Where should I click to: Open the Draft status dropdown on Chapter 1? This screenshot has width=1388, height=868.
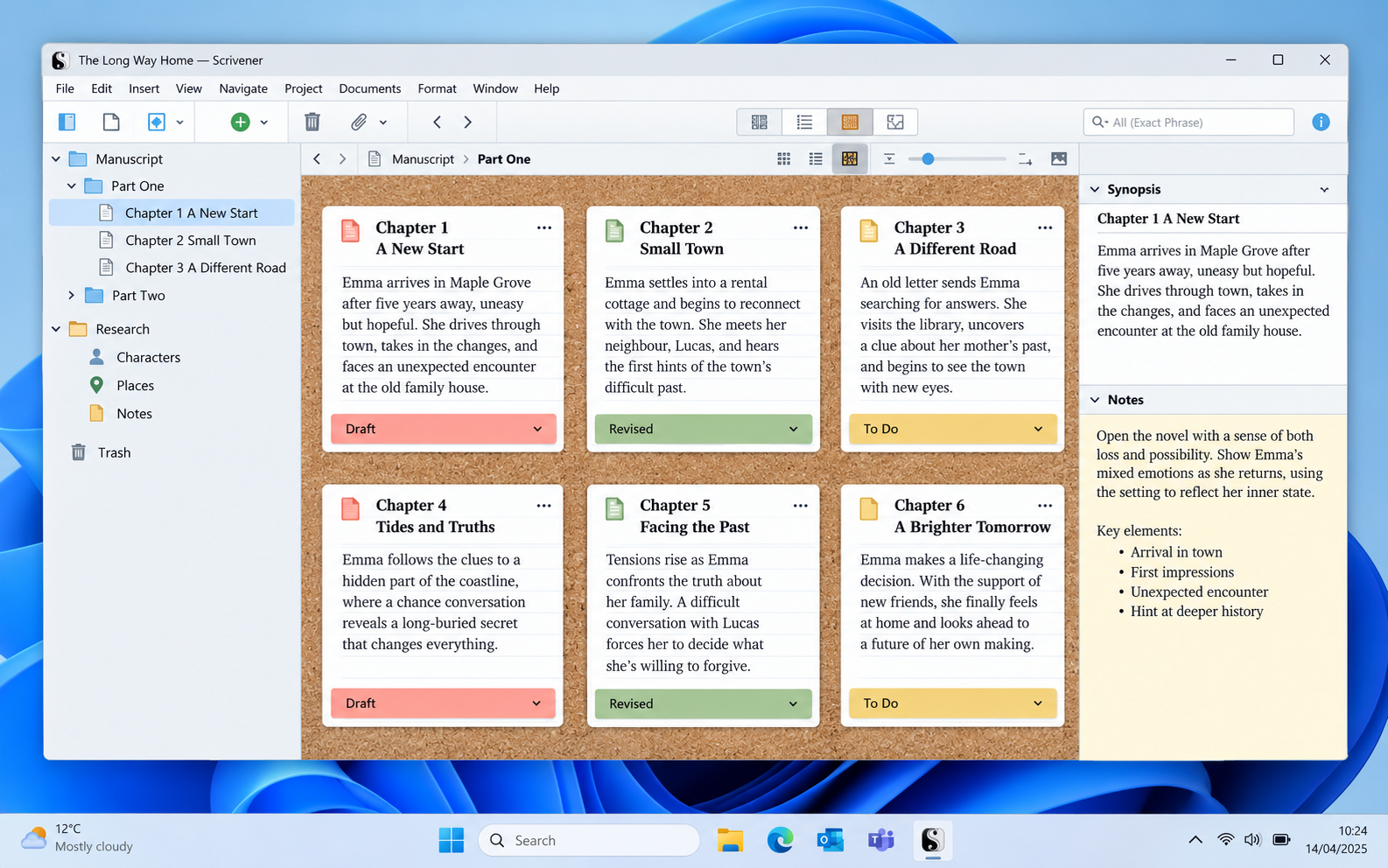coord(444,429)
